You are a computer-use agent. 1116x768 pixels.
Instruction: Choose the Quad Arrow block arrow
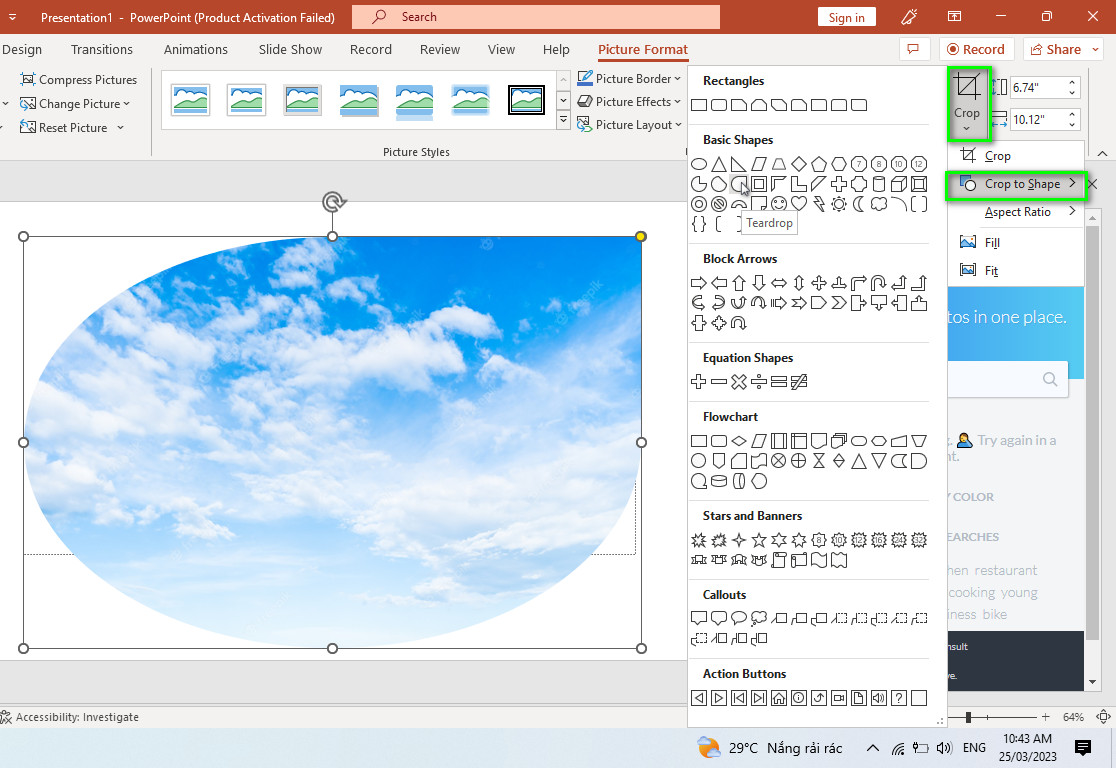(x=819, y=283)
